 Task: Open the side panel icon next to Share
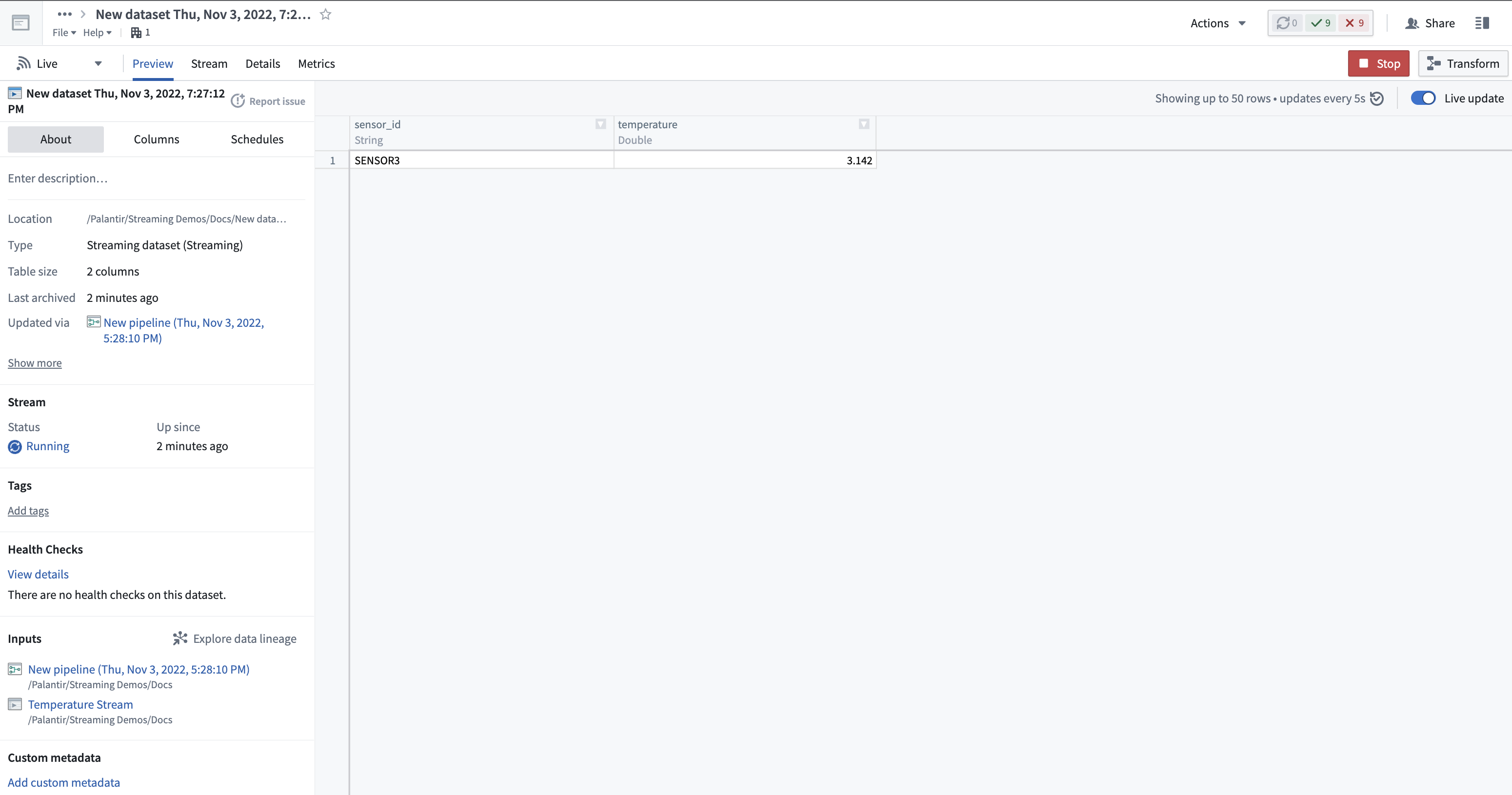click(x=1483, y=23)
